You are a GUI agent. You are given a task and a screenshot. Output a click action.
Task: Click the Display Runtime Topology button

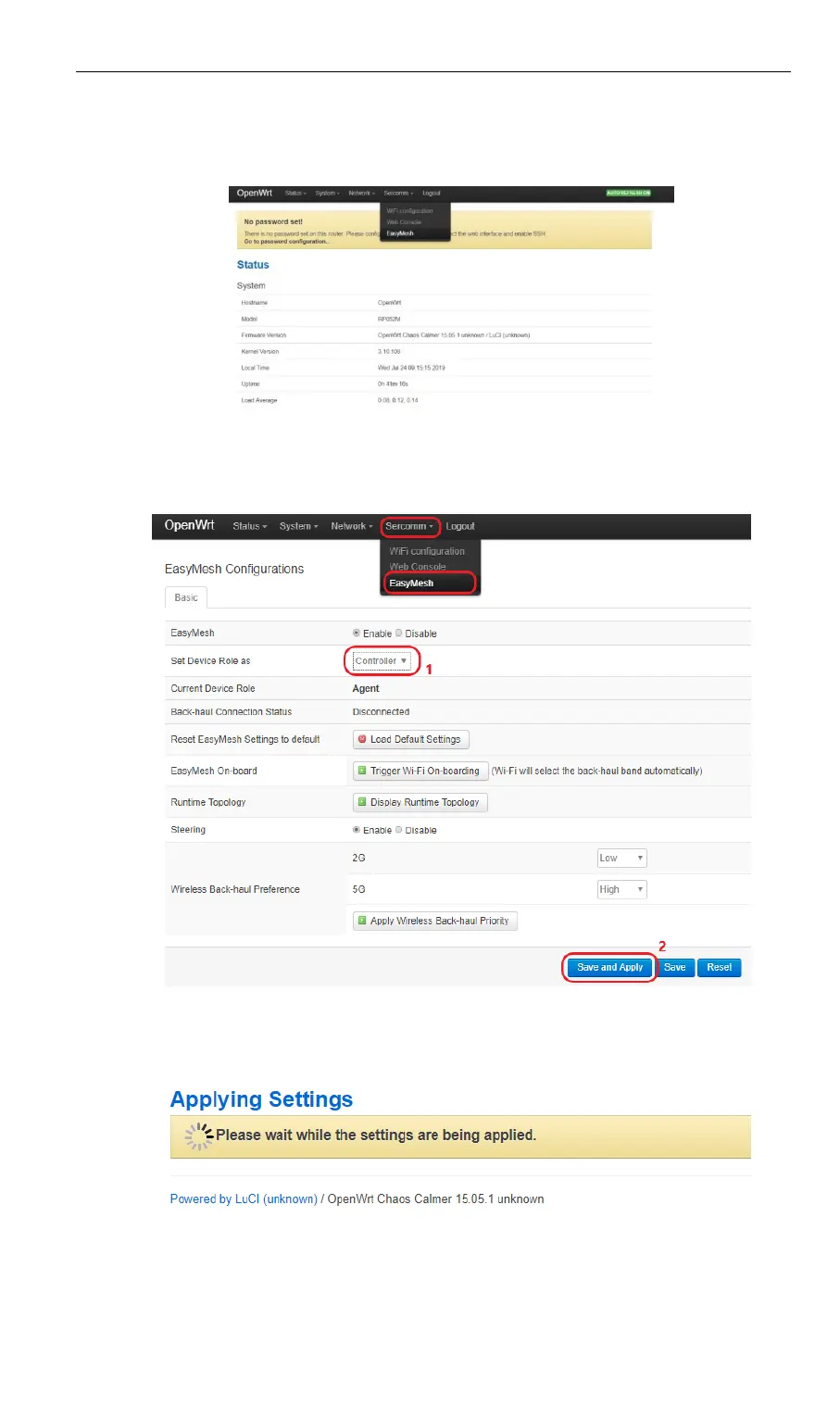click(x=420, y=802)
